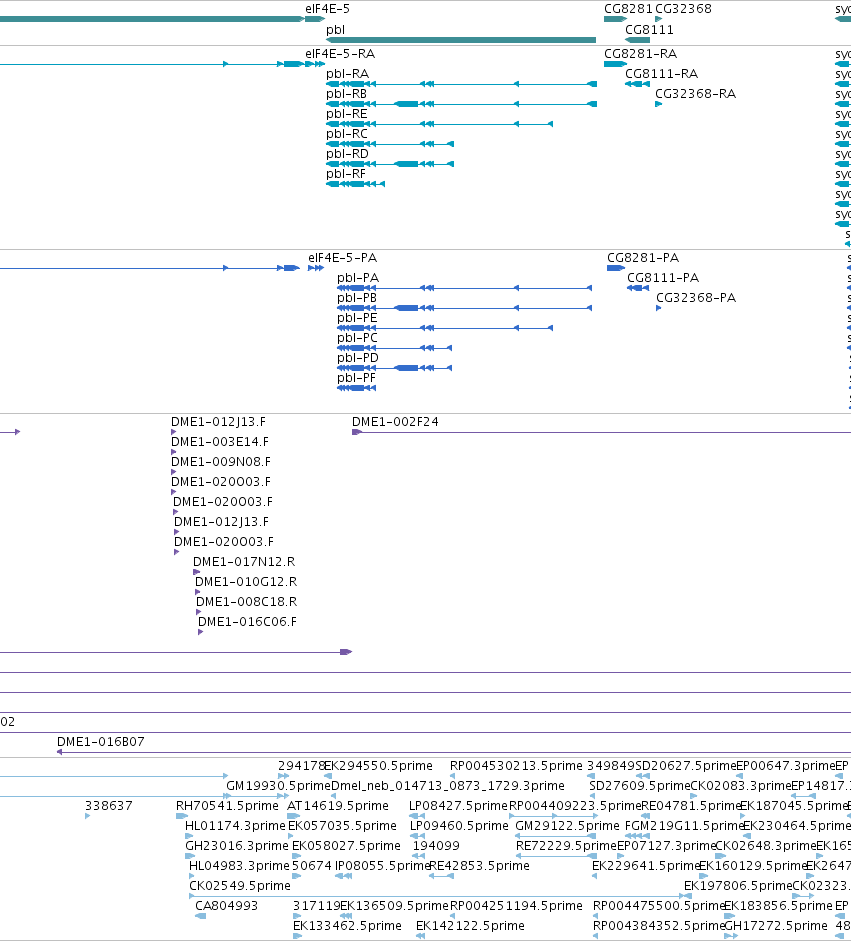Select BAC end DME1-016C06.F
The image size is (851, 941).
pos(247,622)
